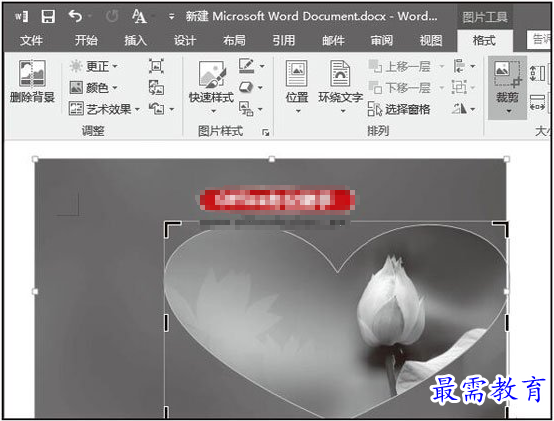Open the 审阅 tab

[382, 41]
